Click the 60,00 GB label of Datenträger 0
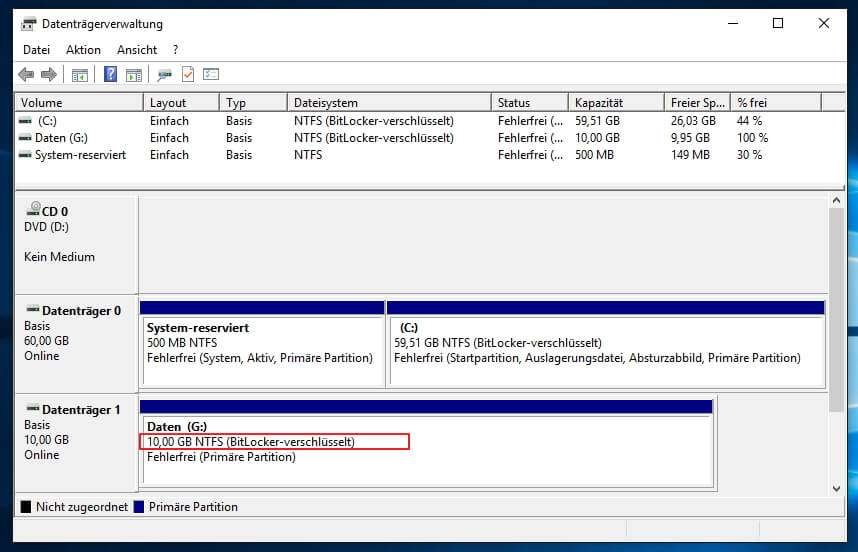 point(47,340)
